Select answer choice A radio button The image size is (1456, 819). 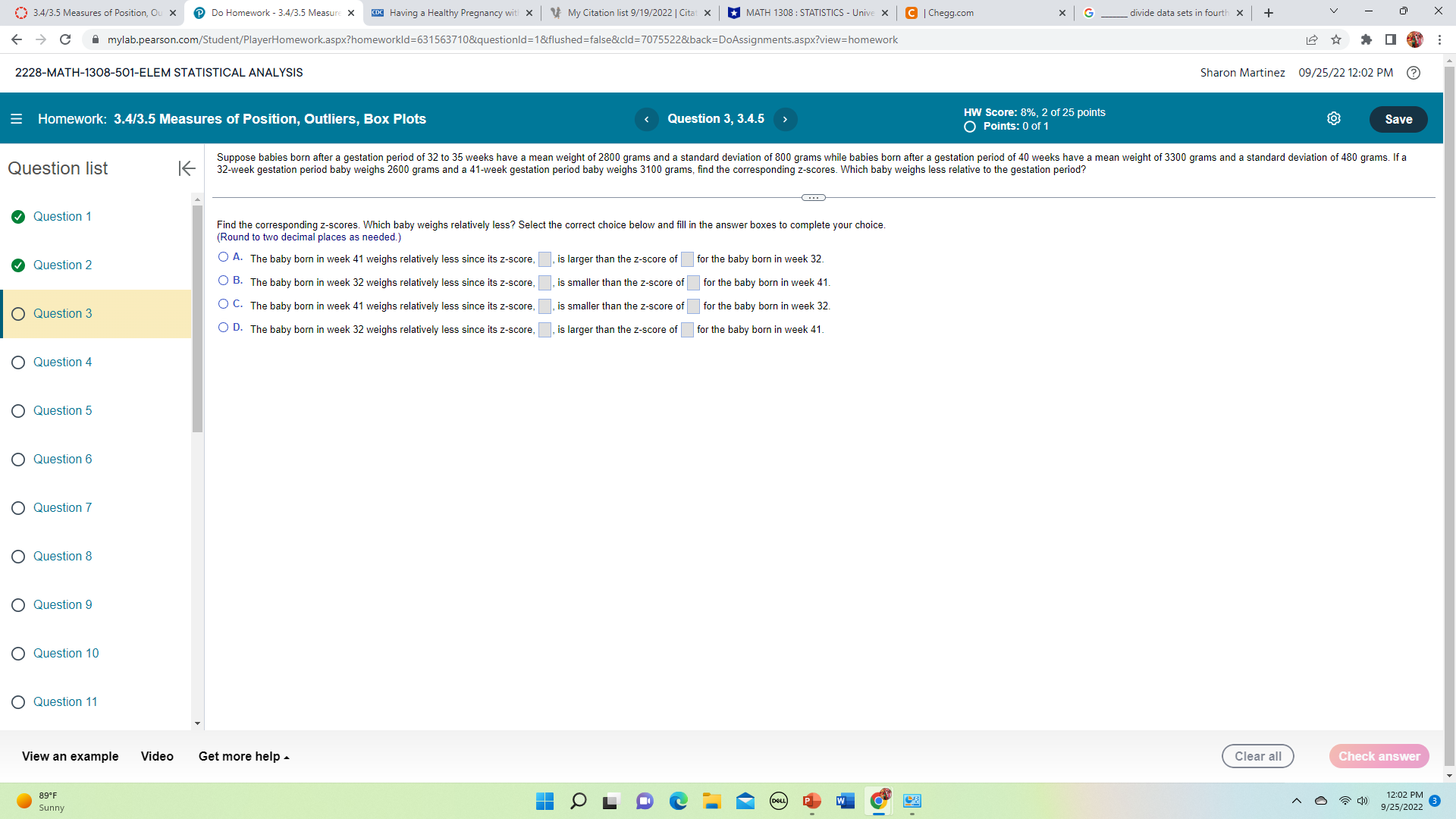coord(223,257)
